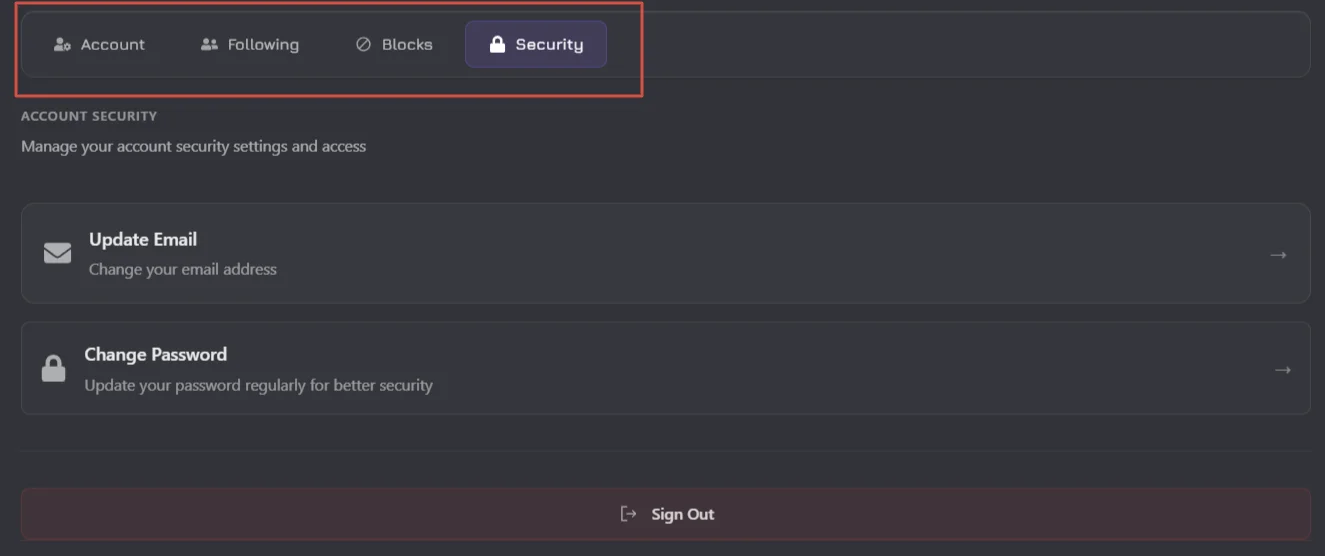
Task: Click the 'Change your email address' description
Action: pos(183,269)
